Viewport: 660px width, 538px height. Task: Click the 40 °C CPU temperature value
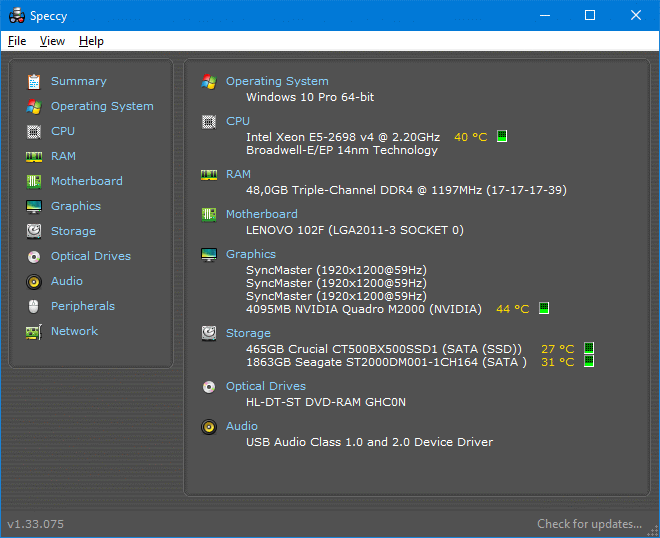click(471, 137)
